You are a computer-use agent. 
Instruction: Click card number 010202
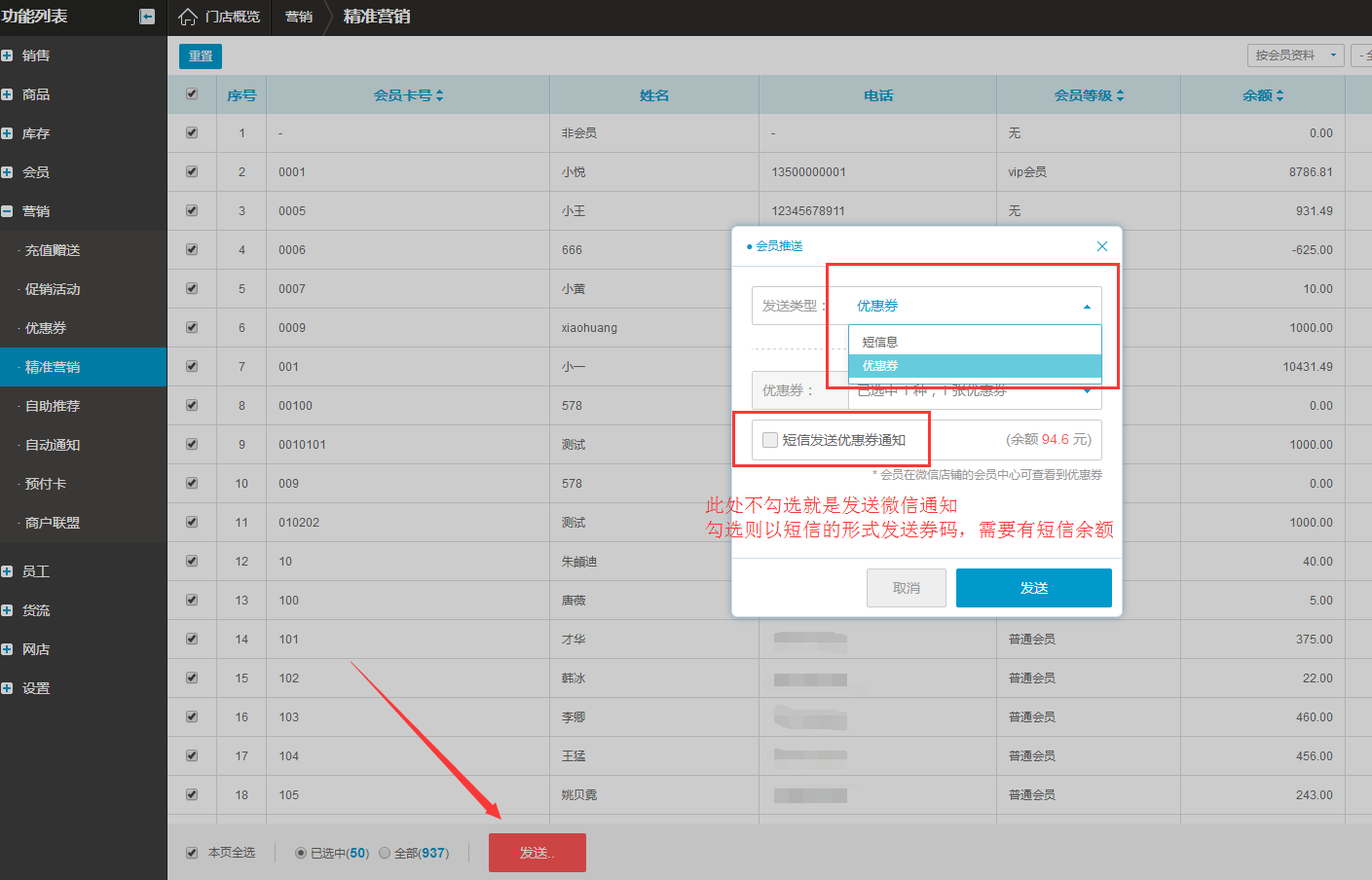click(299, 523)
